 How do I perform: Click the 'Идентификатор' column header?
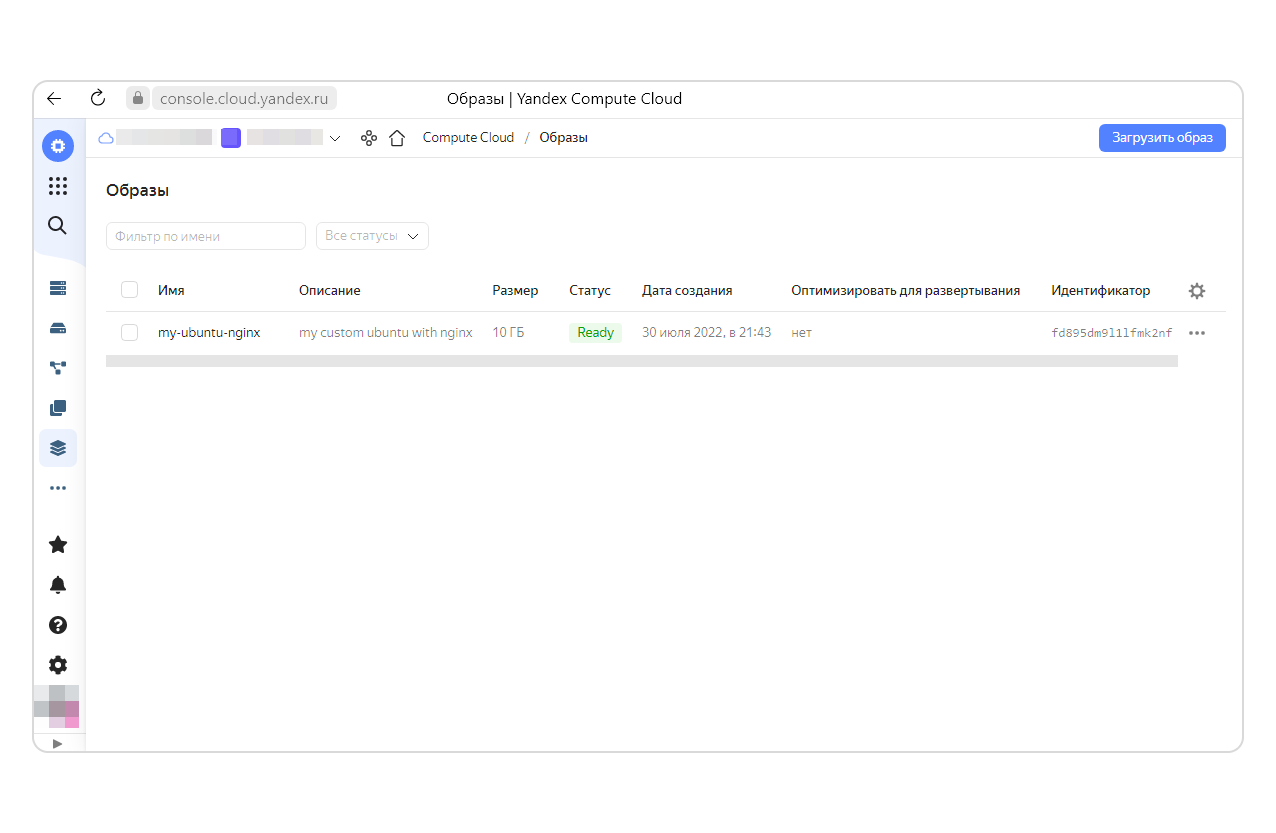pos(1101,290)
